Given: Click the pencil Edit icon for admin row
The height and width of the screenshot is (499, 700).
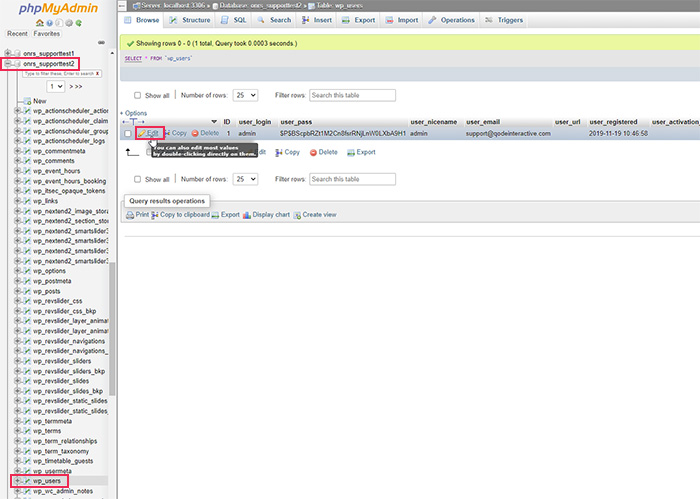Looking at the screenshot, I should click(142, 133).
